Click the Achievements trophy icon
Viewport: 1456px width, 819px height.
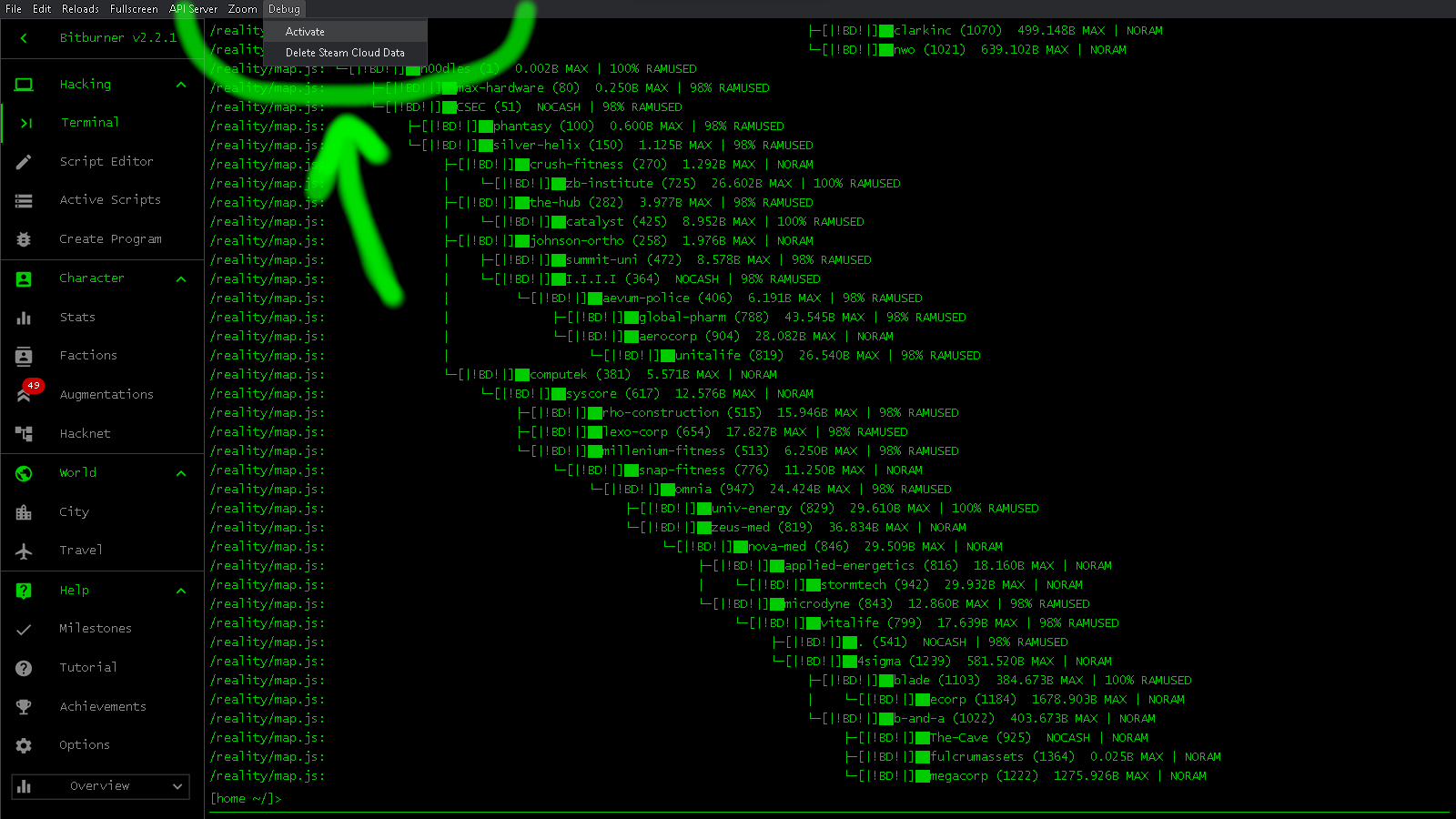click(24, 707)
